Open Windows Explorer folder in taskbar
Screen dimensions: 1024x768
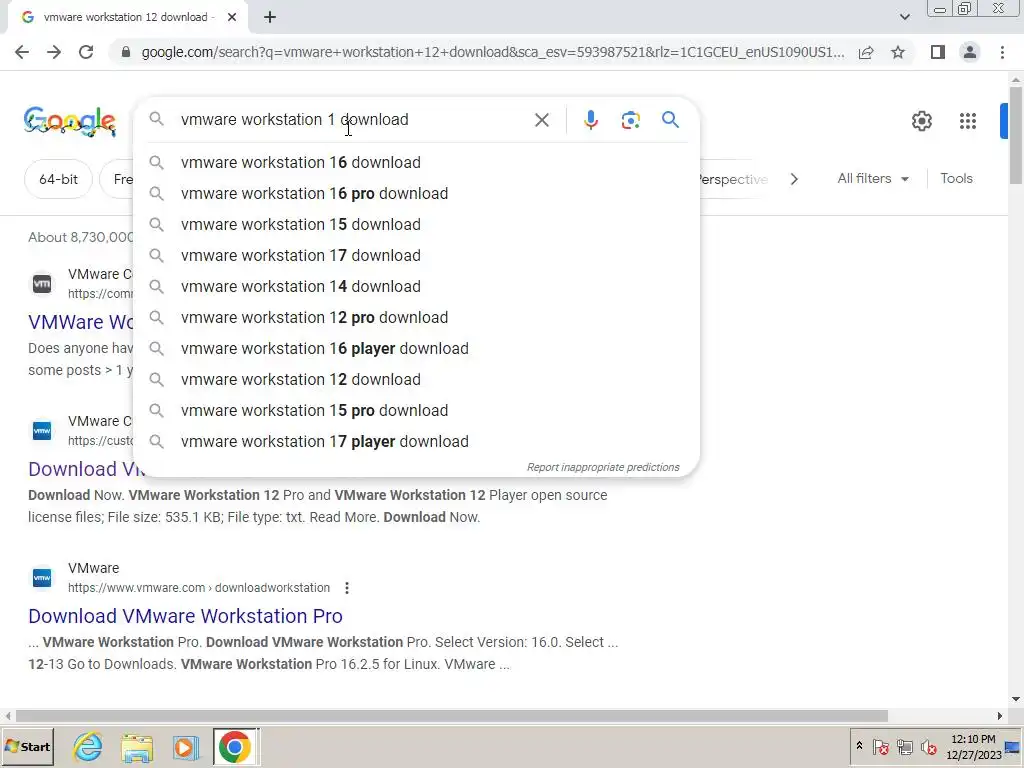pos(136,747)
